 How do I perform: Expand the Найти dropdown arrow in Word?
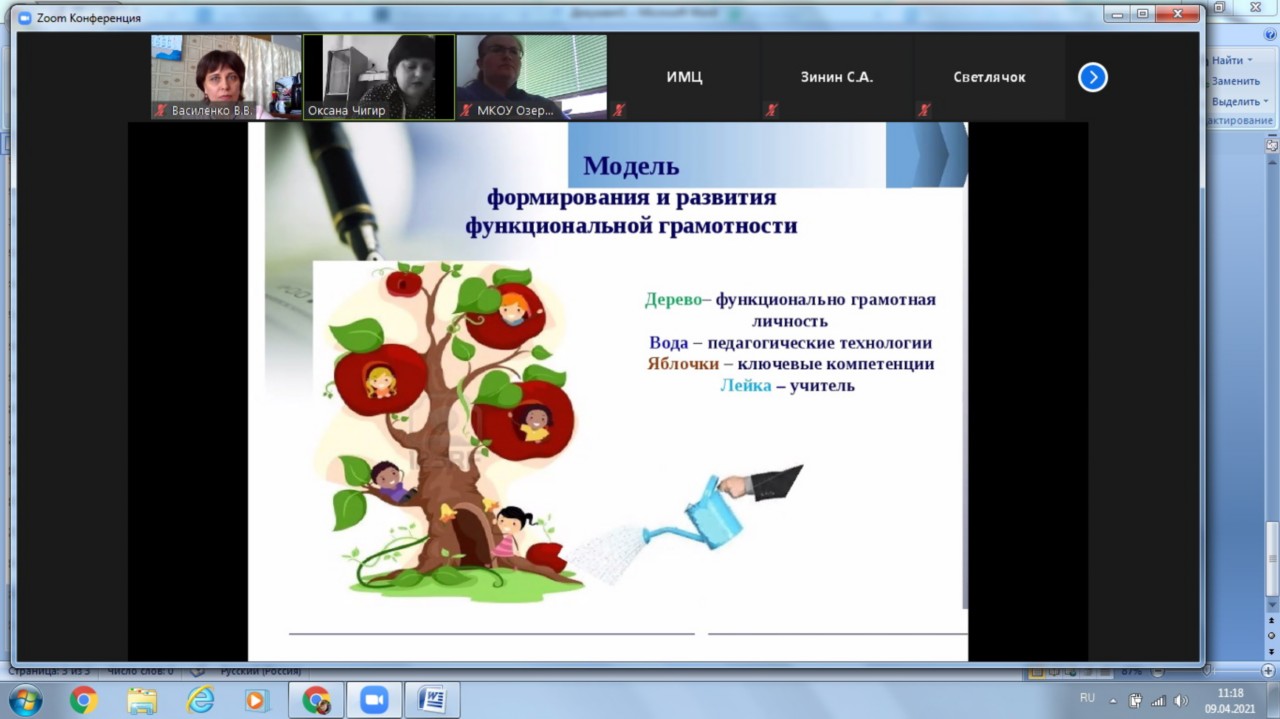pos(1250,61)
